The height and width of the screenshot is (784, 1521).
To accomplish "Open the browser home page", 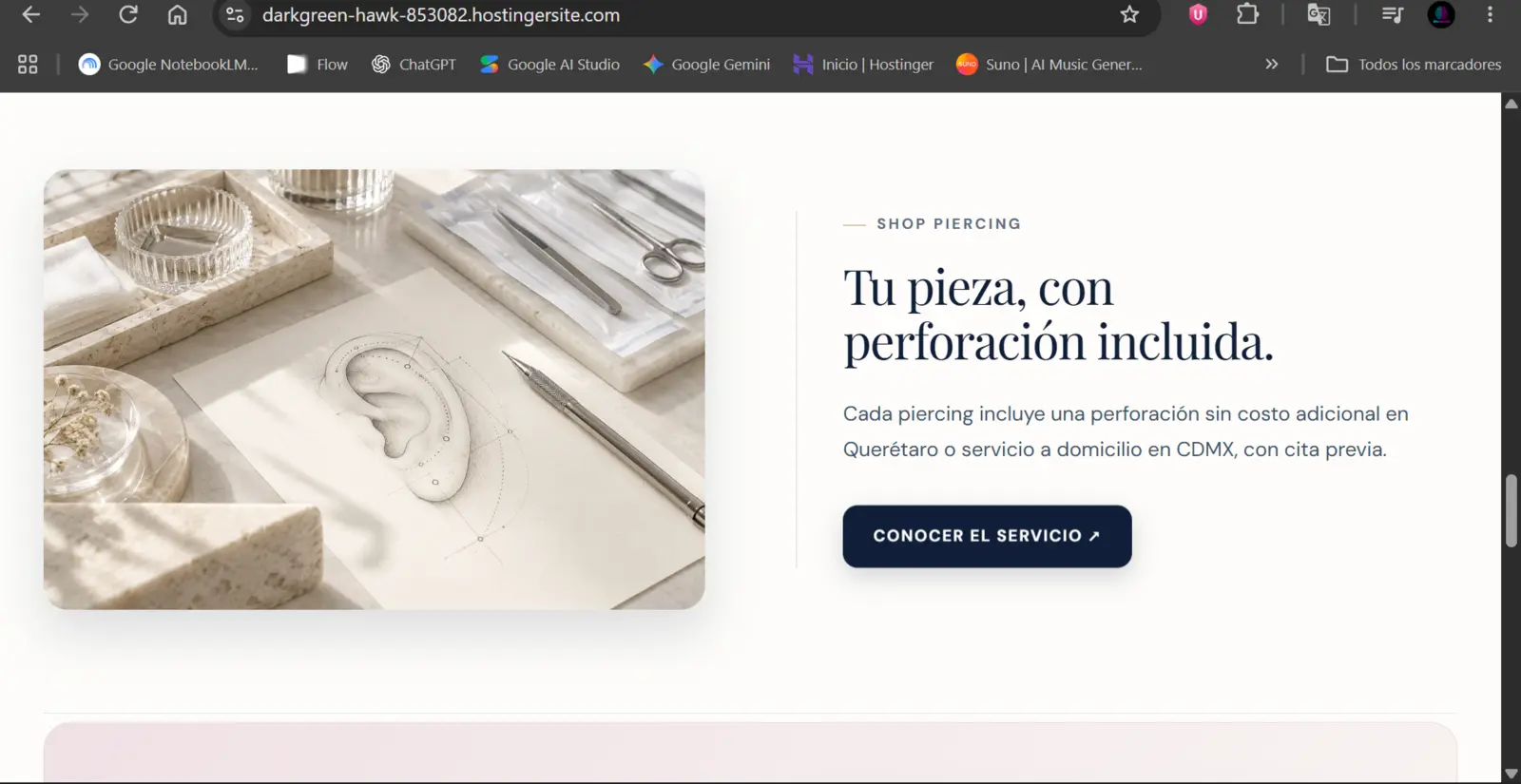I will [x=178, y=15].
